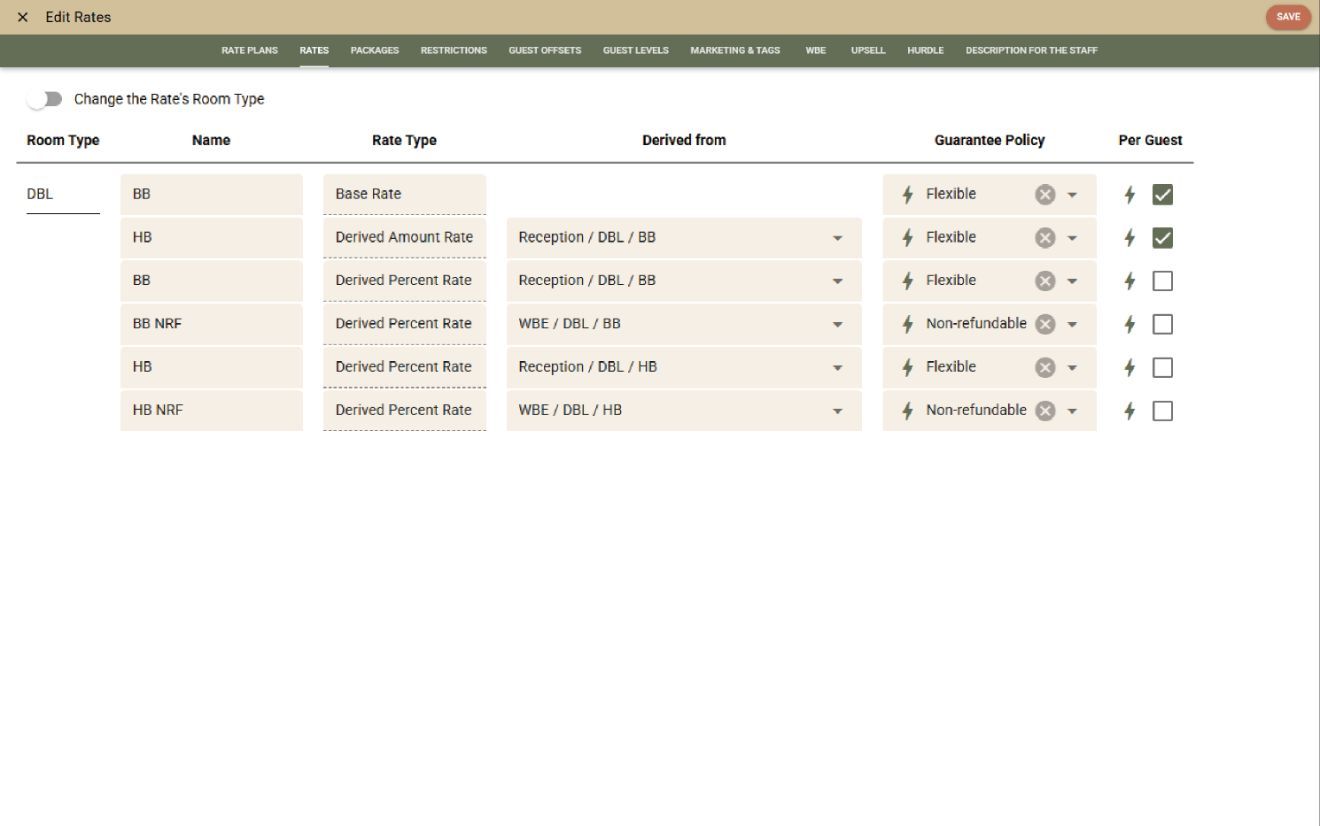
Task: Open guarantee policy dropdown arrow on HB Derived Amount row
Action: (x=1072, y=238)
